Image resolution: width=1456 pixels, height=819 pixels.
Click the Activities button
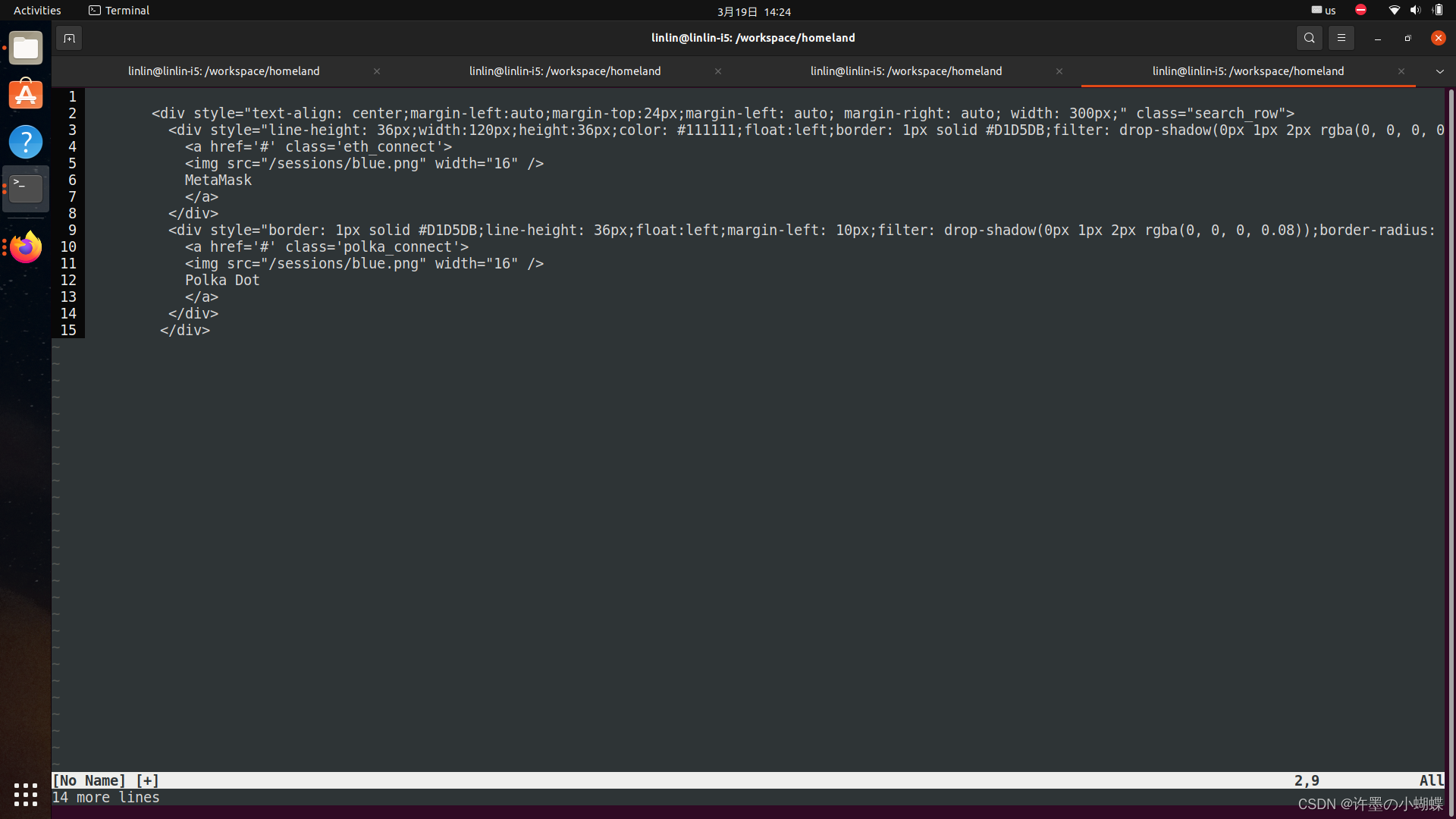[37, 11]
